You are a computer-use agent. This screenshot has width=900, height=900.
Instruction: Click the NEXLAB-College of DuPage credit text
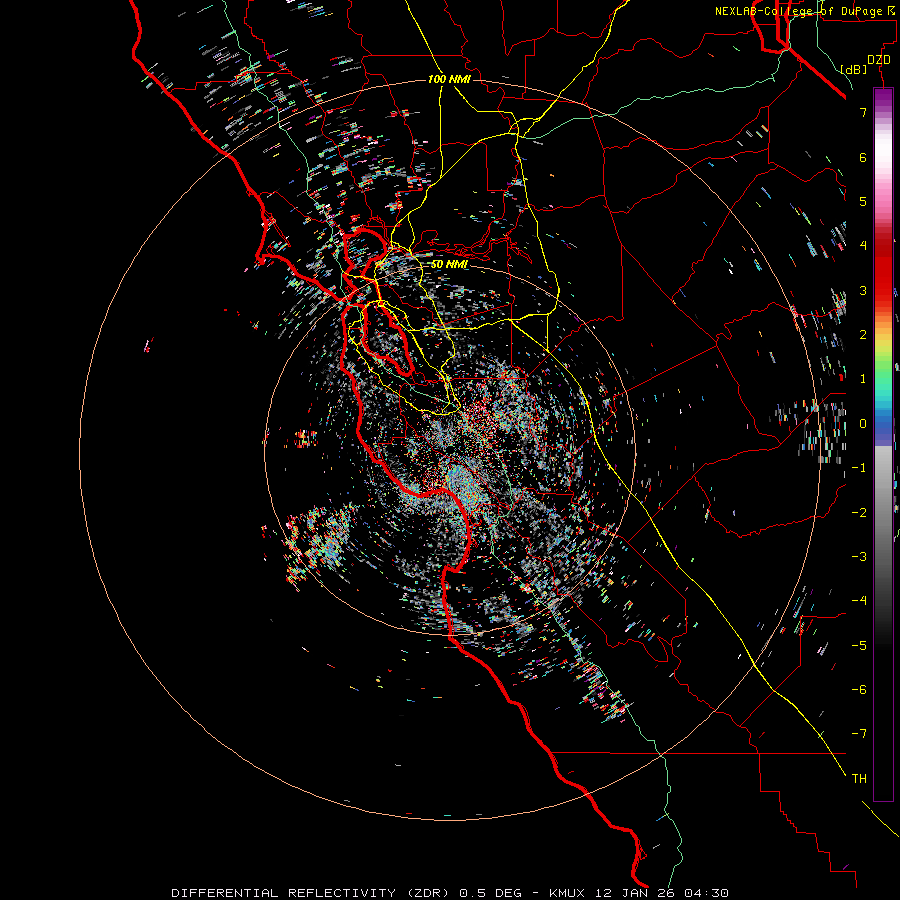coord(804,11)
